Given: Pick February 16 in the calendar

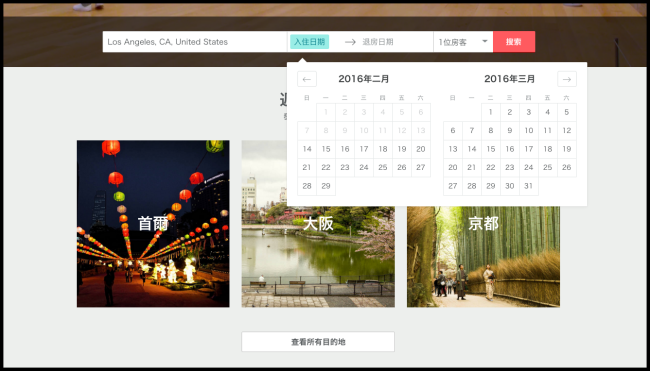Looking at the screenshot, I should tap(345, 149).
